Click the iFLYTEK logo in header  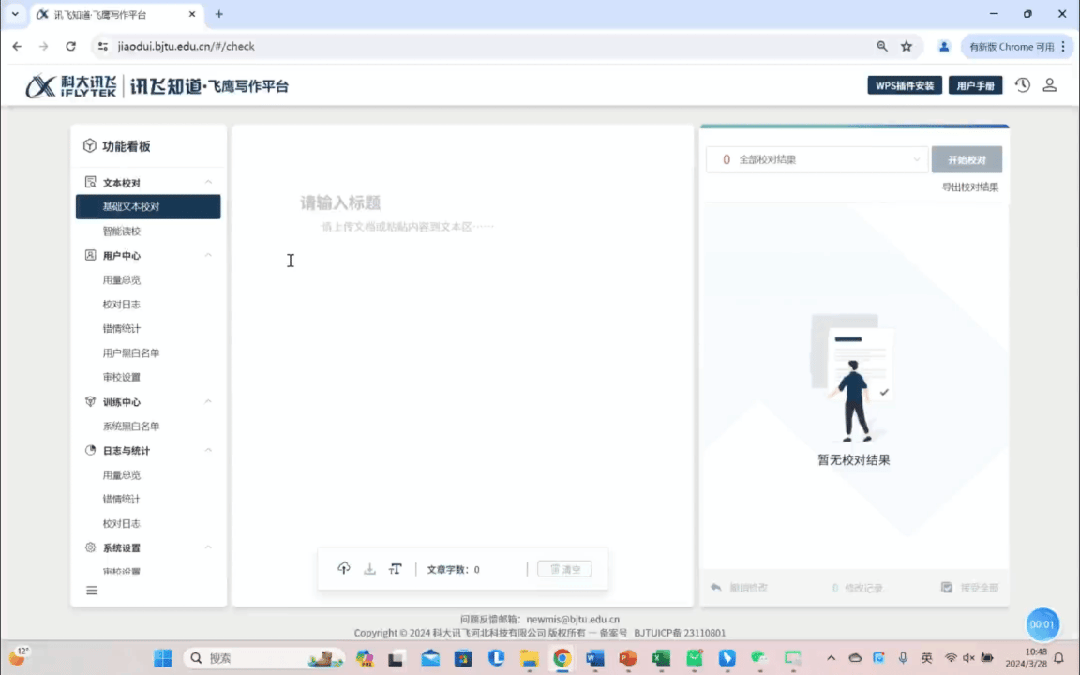71,86
